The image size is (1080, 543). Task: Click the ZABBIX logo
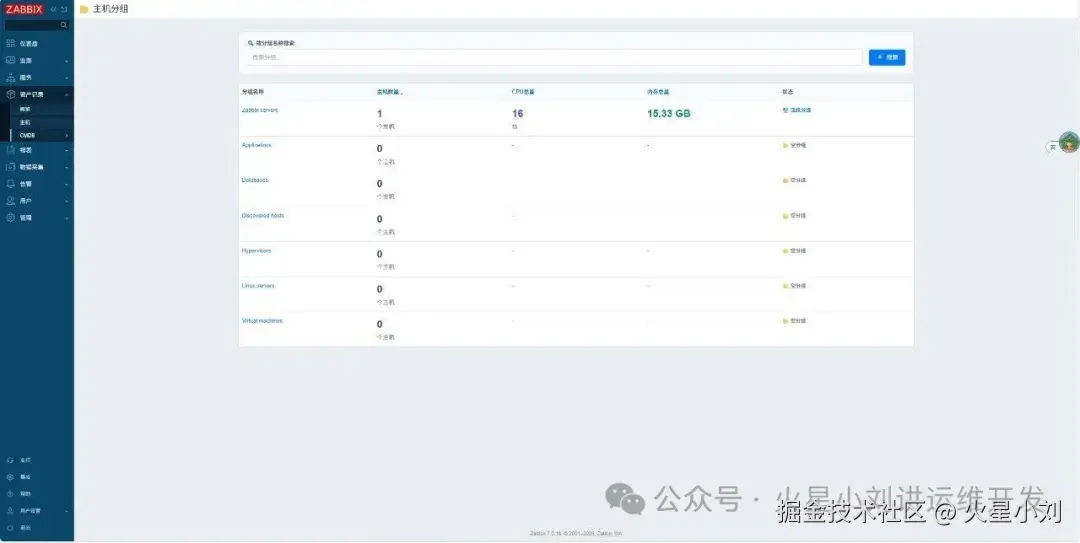[24, 9]
